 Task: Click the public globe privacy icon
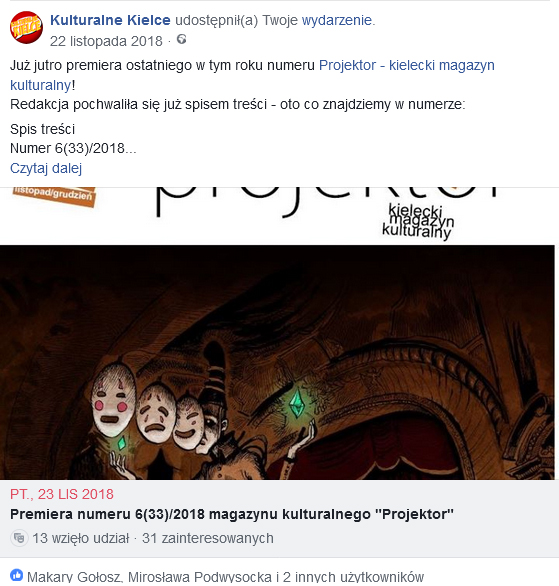[182, 39]
